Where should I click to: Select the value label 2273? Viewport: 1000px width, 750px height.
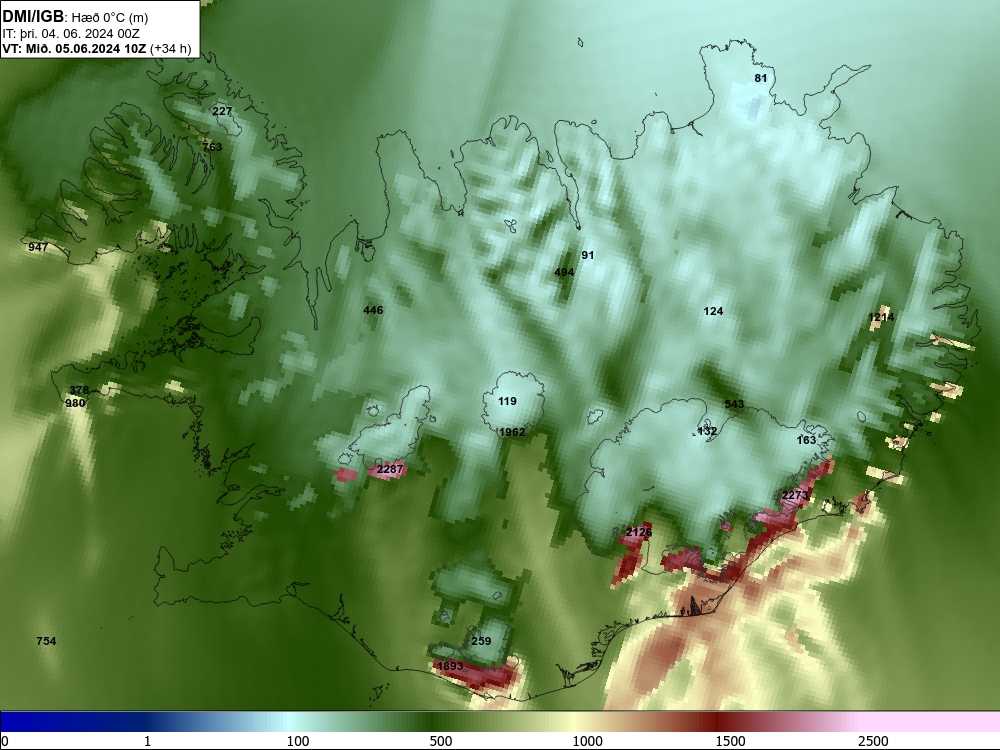point(795,495)
